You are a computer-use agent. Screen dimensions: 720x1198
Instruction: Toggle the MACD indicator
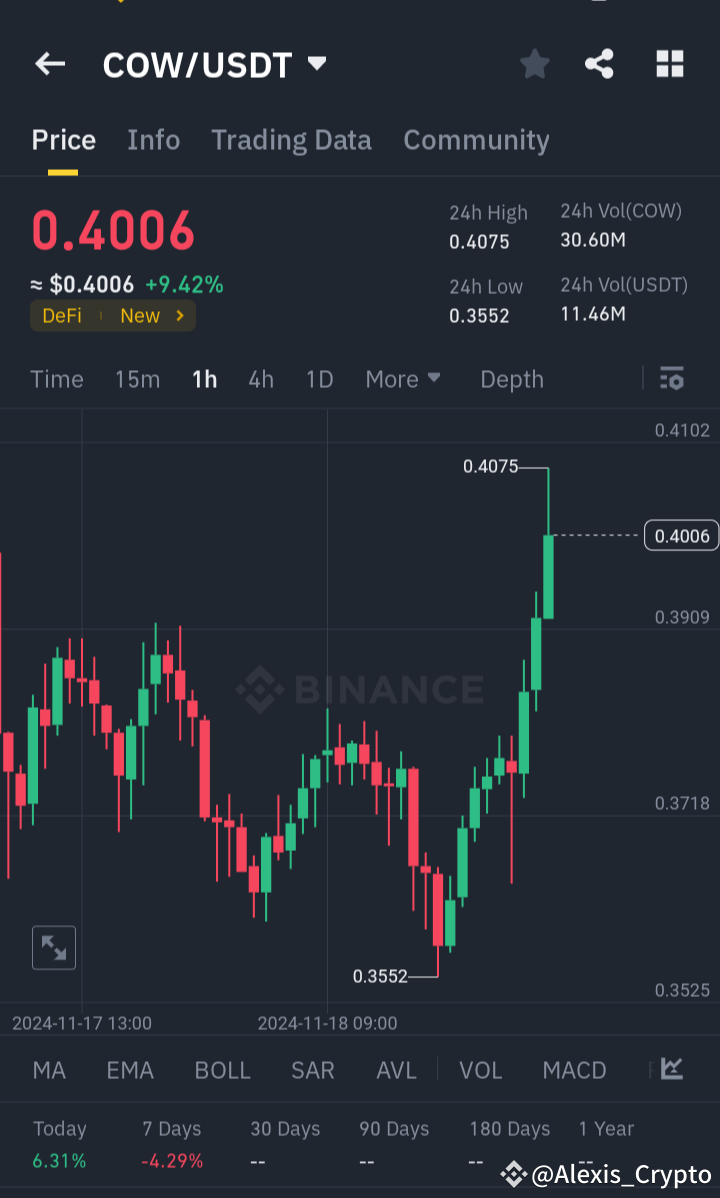(574, 1070)
